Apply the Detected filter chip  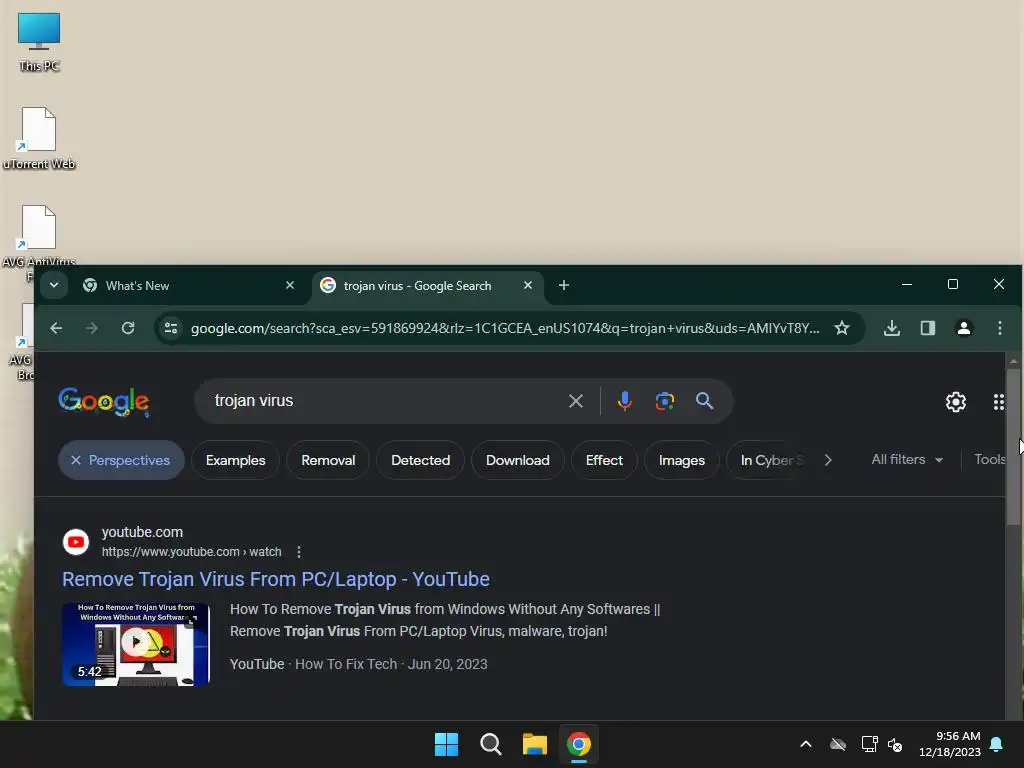(x=420, y=460)
